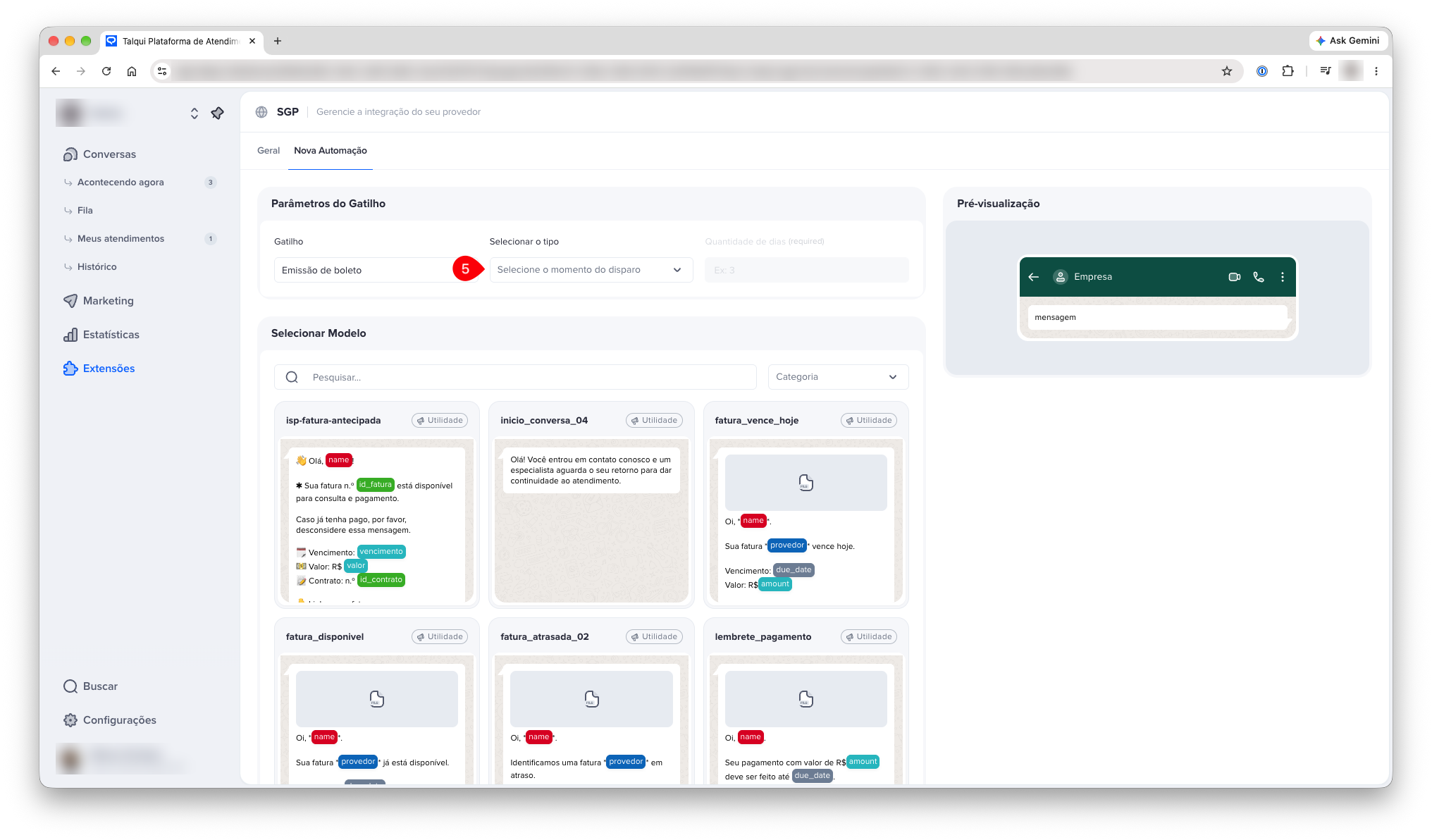The height and width of the screenshot is (840, 1432).
Task: Select the fatura_vence_hoje template
Action: click(x=805, y=505)
